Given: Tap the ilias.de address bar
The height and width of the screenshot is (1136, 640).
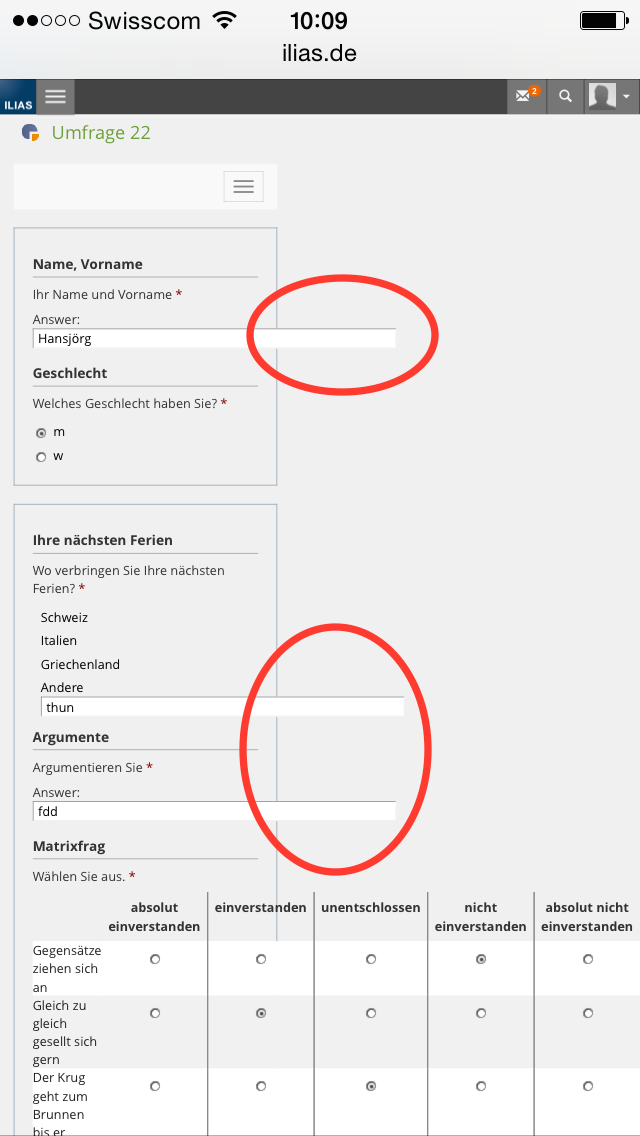Looking at the screenshot, I should pos(319,54).
